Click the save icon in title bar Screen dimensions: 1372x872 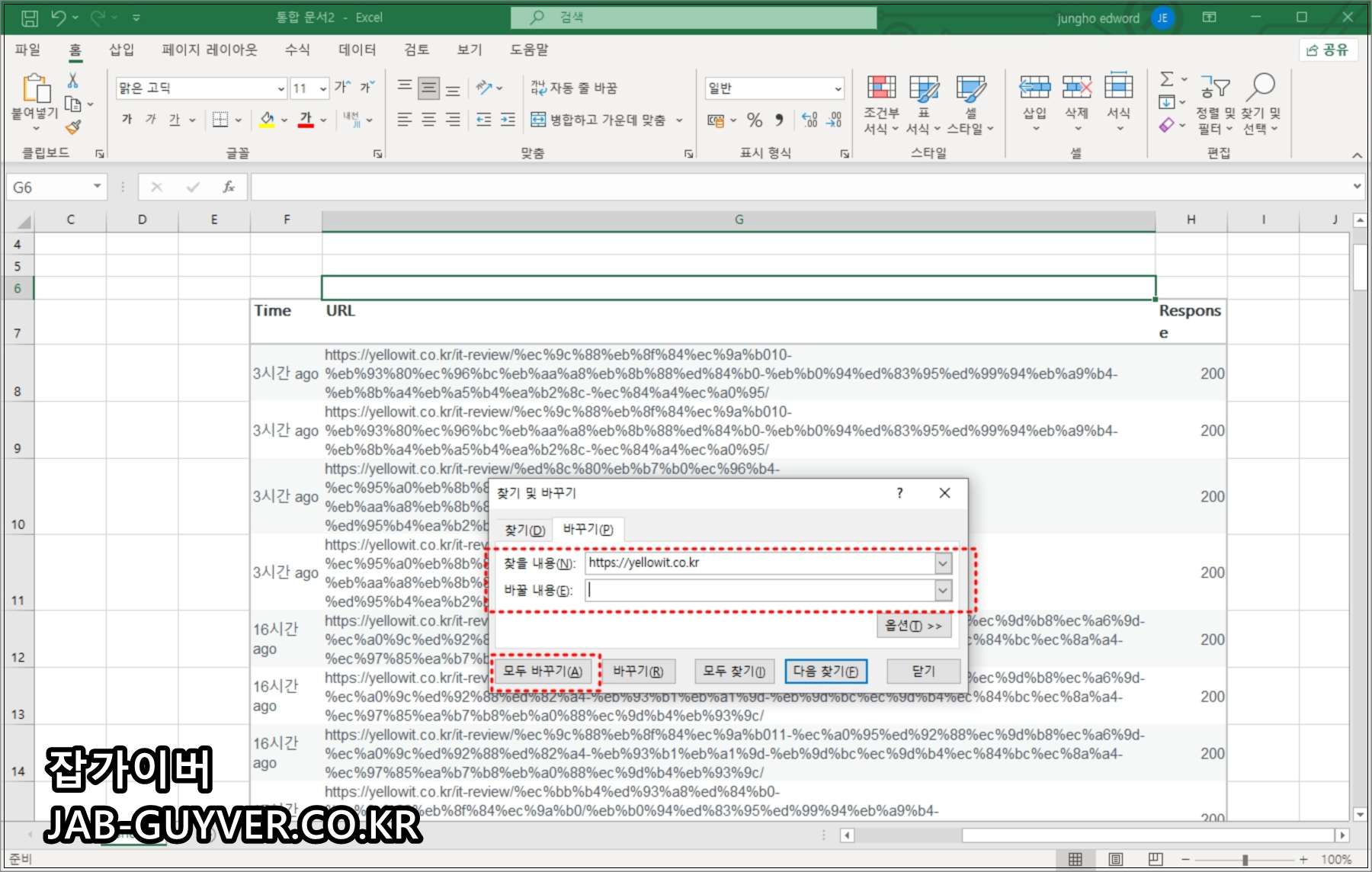[x=29, y=17]
